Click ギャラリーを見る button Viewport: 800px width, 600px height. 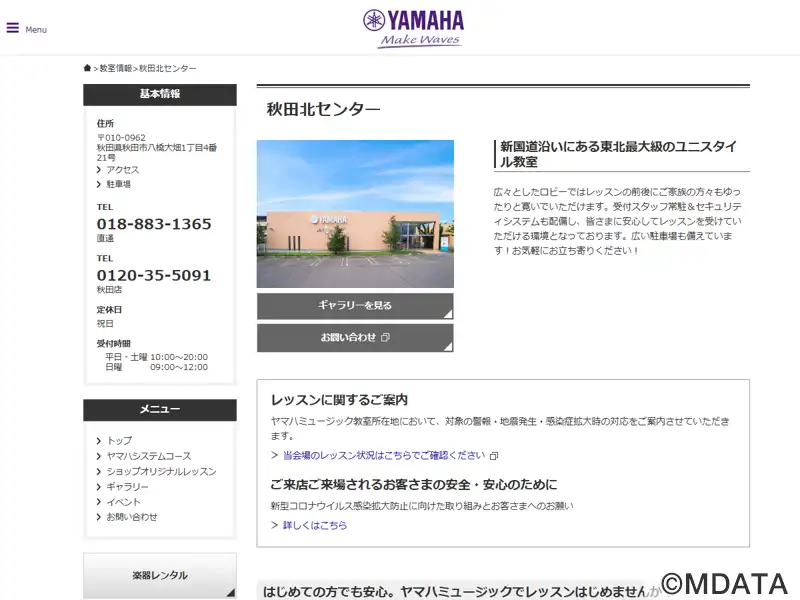pyautogui.click(x=355, y=306)
